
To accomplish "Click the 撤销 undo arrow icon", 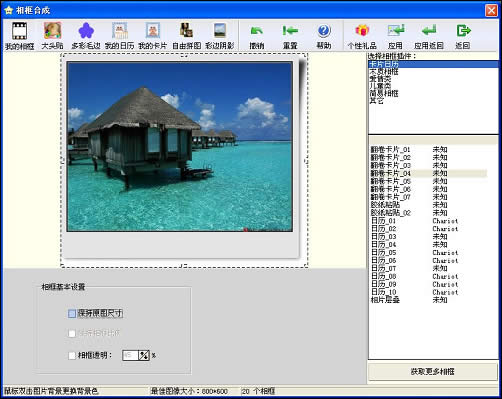I will coord(257,31).
